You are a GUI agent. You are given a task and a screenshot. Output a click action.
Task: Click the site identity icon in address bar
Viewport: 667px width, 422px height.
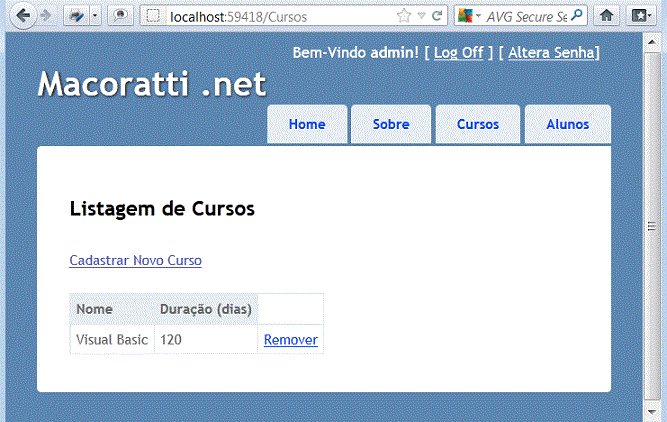point(153,16)
